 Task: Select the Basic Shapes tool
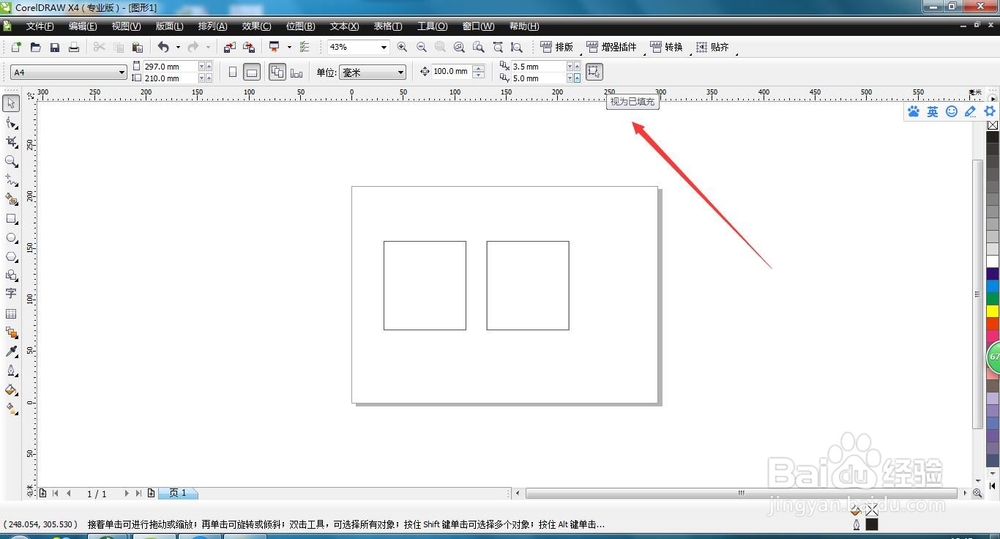(11, 276)
